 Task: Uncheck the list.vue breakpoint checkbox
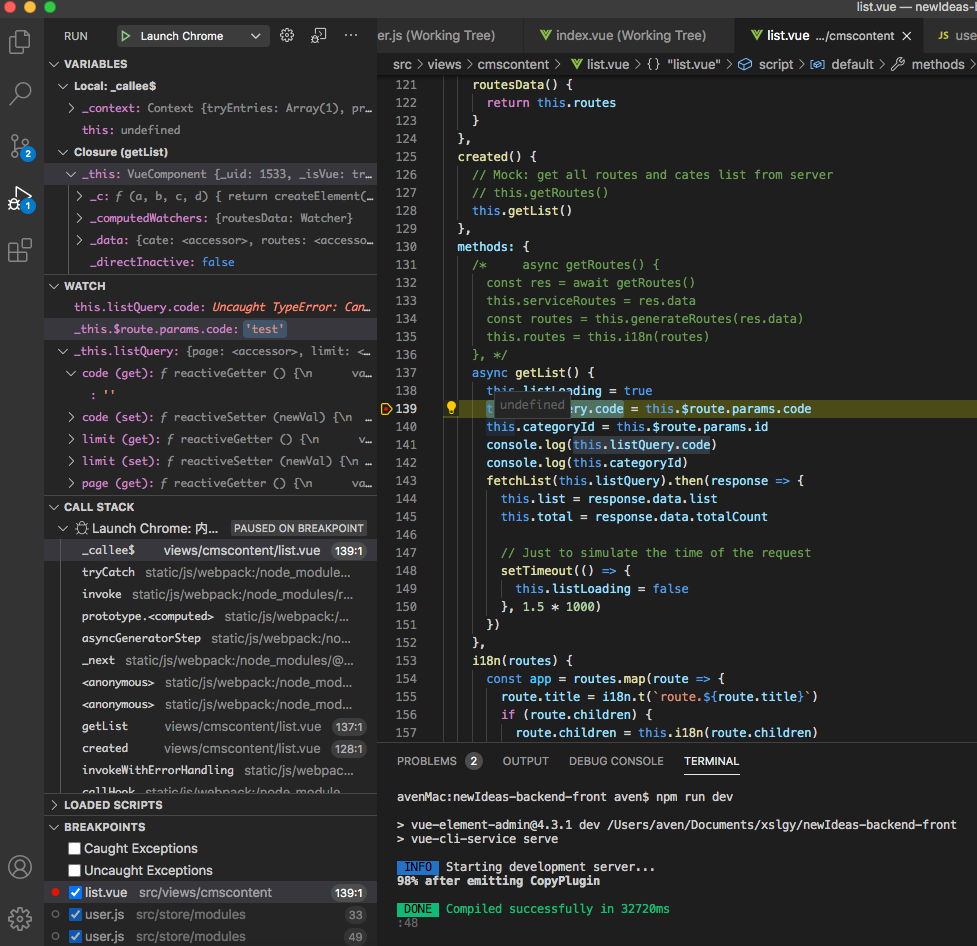75,893
